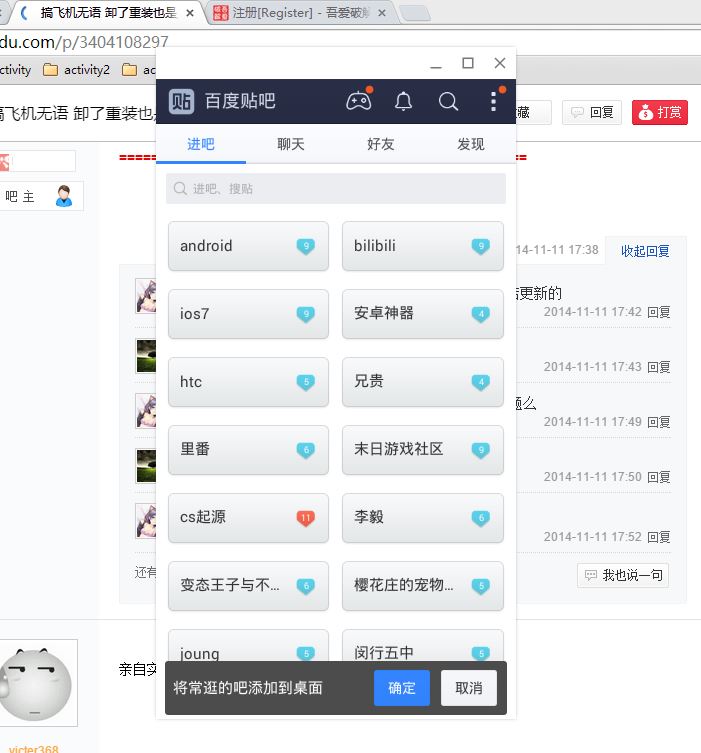This screenshot has height=753, width=701.
Task: Focus the 进吧、搜贴 search field
Action: (336, 189)
